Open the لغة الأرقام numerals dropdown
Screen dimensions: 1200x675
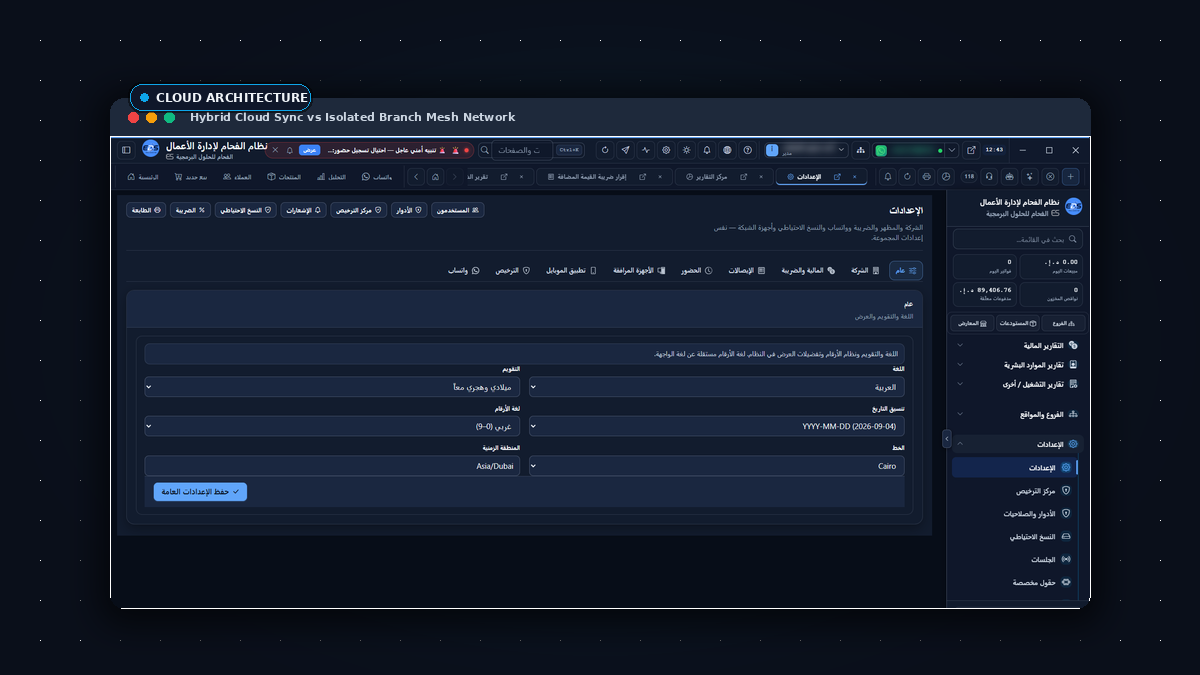(x=332, y=426)
